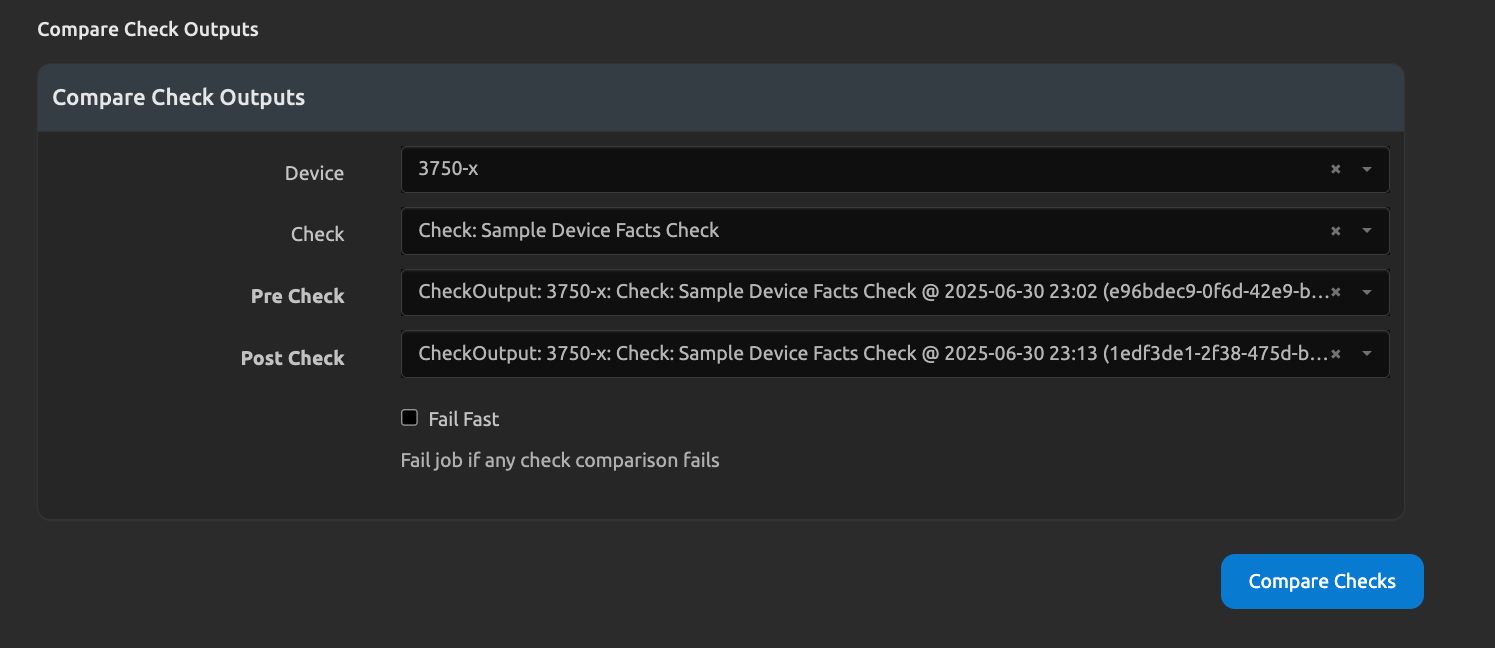The image size is (1495, 648).
Task: Clear the Pre Check selected output
Action: [1335, 293]
